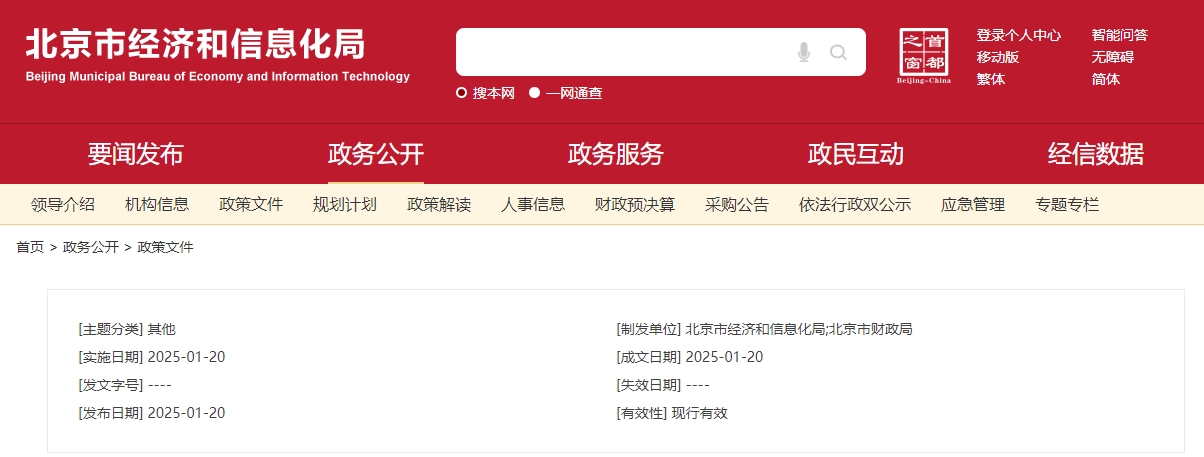Open 无障碍 accessibility mode
1204x457 pixels.
click(1113, 57)
